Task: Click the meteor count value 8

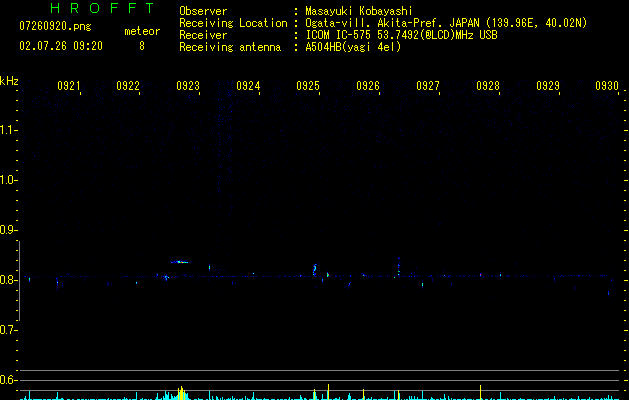Action: (x=142, y=46)
